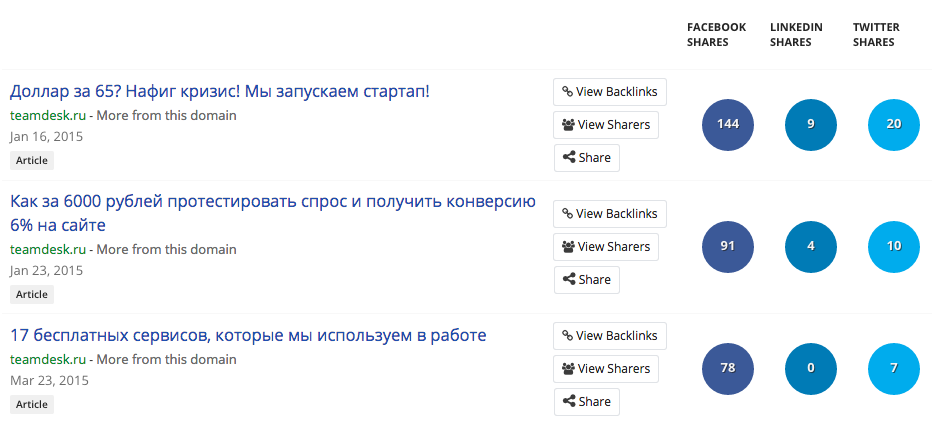Viewport: 932px width, 427px height.
Task: Click teamdesk.ru domain under the first article
Action: pyautogui.click(x=48, y=115)
